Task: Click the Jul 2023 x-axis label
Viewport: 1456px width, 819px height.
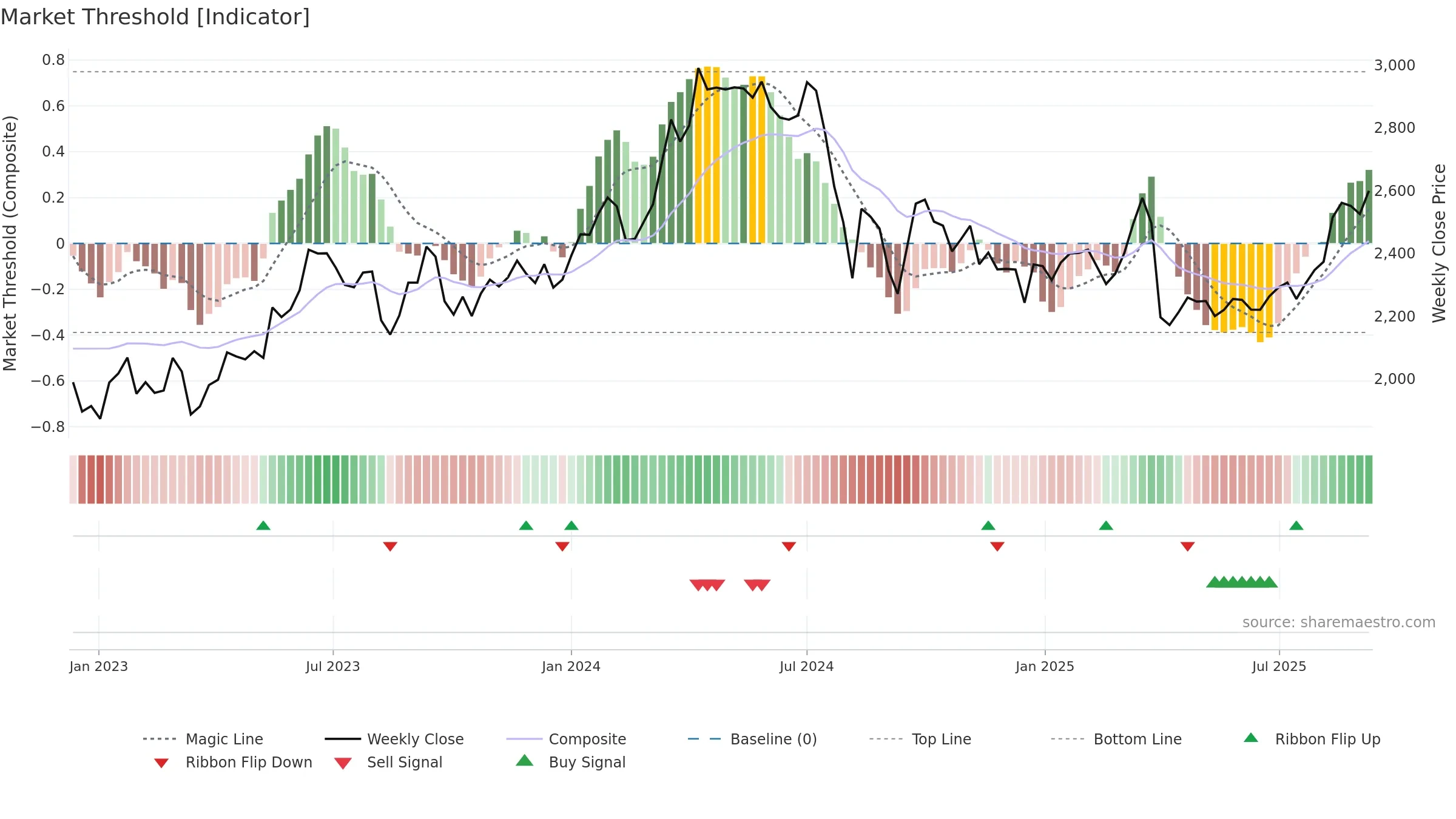Action: (333, 666)
